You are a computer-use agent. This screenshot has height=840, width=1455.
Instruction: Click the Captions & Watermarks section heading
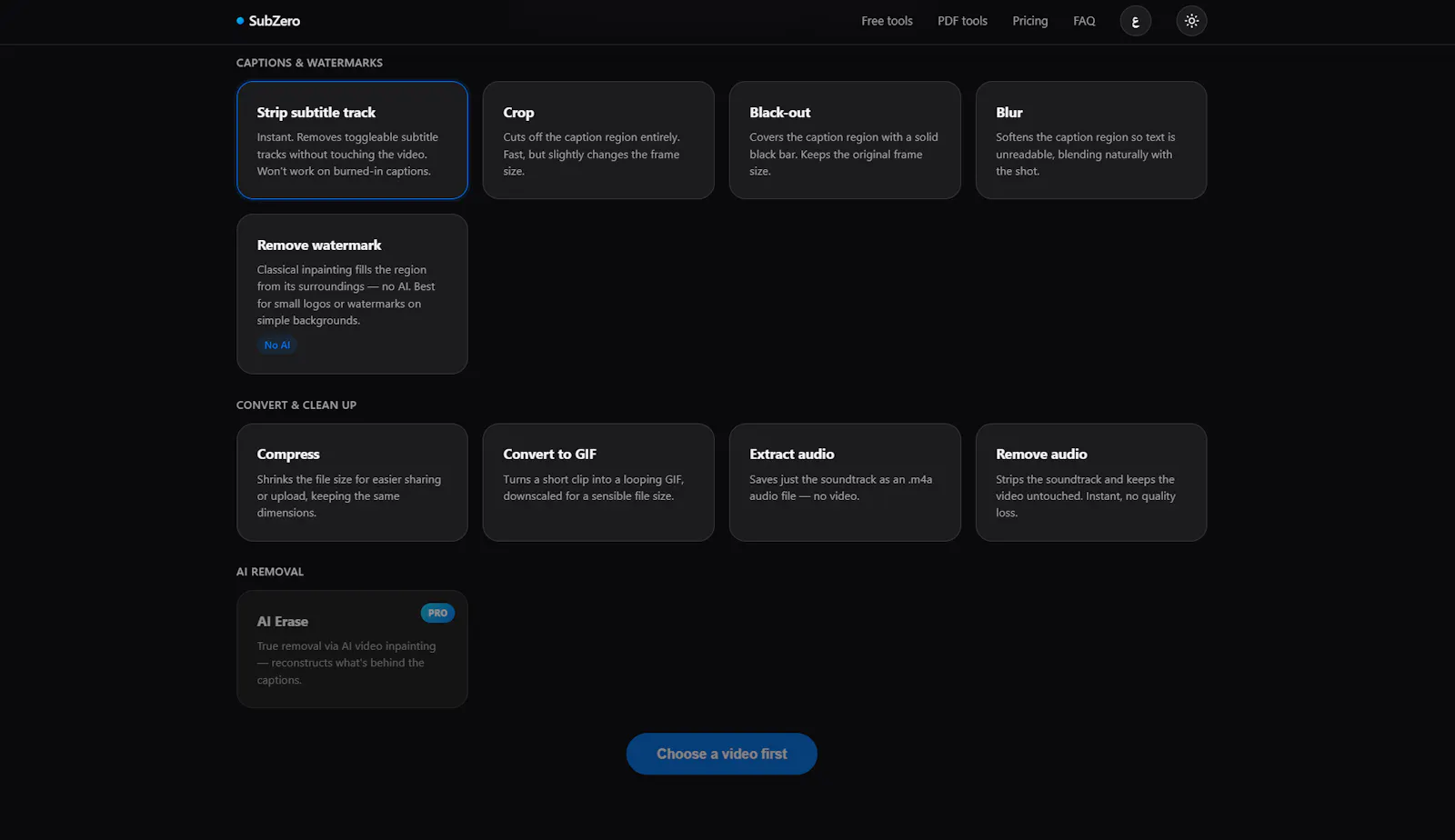(309, 63)
